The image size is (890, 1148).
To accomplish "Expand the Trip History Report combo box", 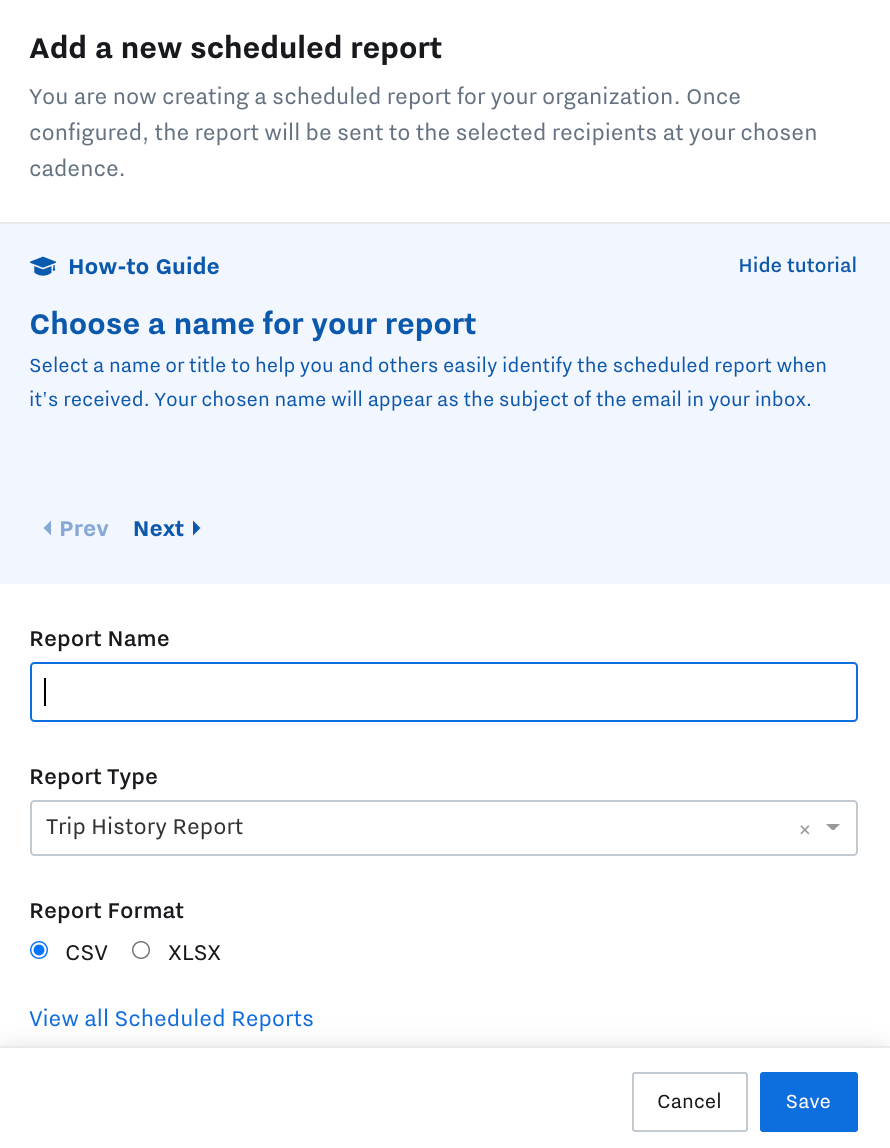I will click(444, 828).
